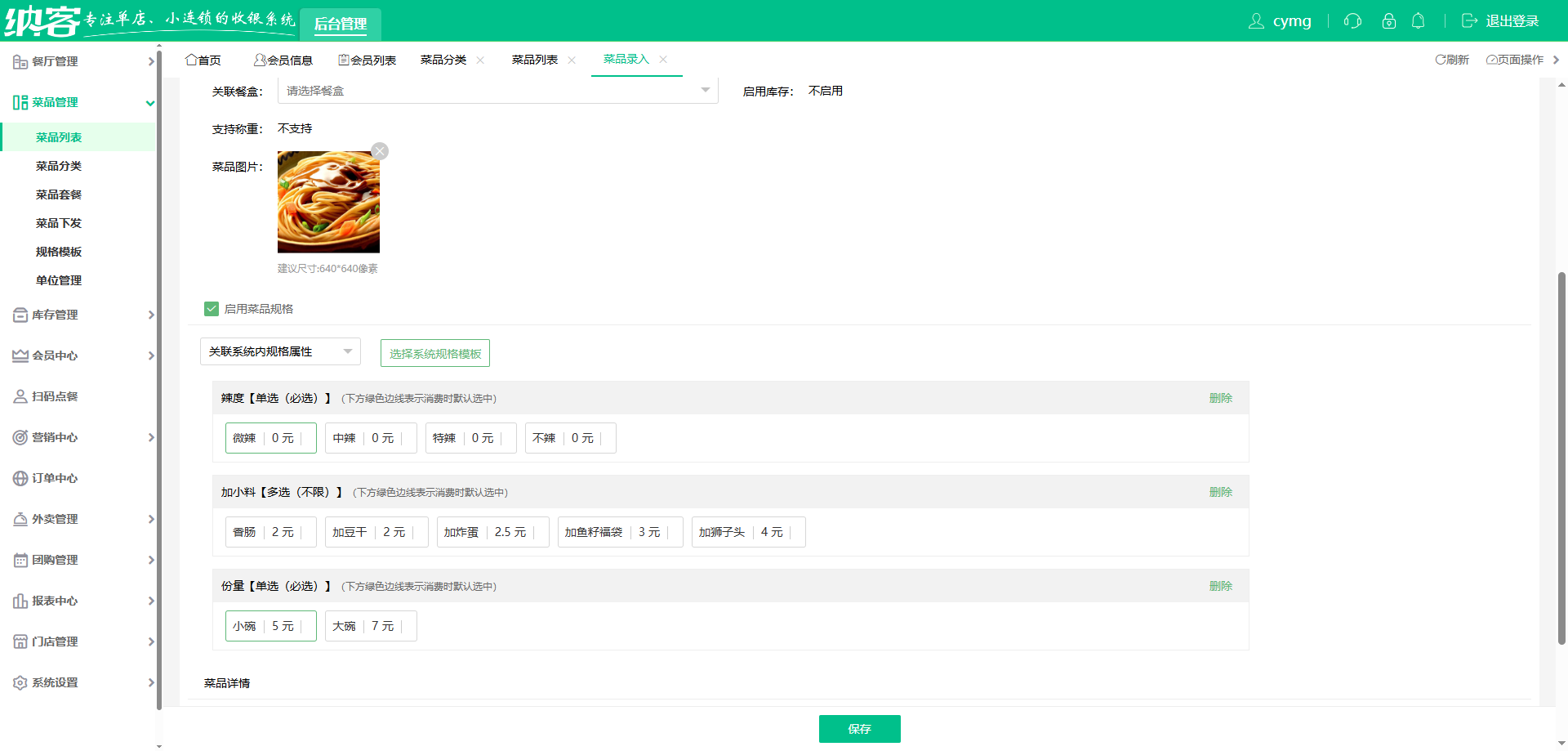The width and height of the screenshot is (1568, 751).
Task: Open the 关联餐盒 dropdown
Action: click(x=497, y=91)
